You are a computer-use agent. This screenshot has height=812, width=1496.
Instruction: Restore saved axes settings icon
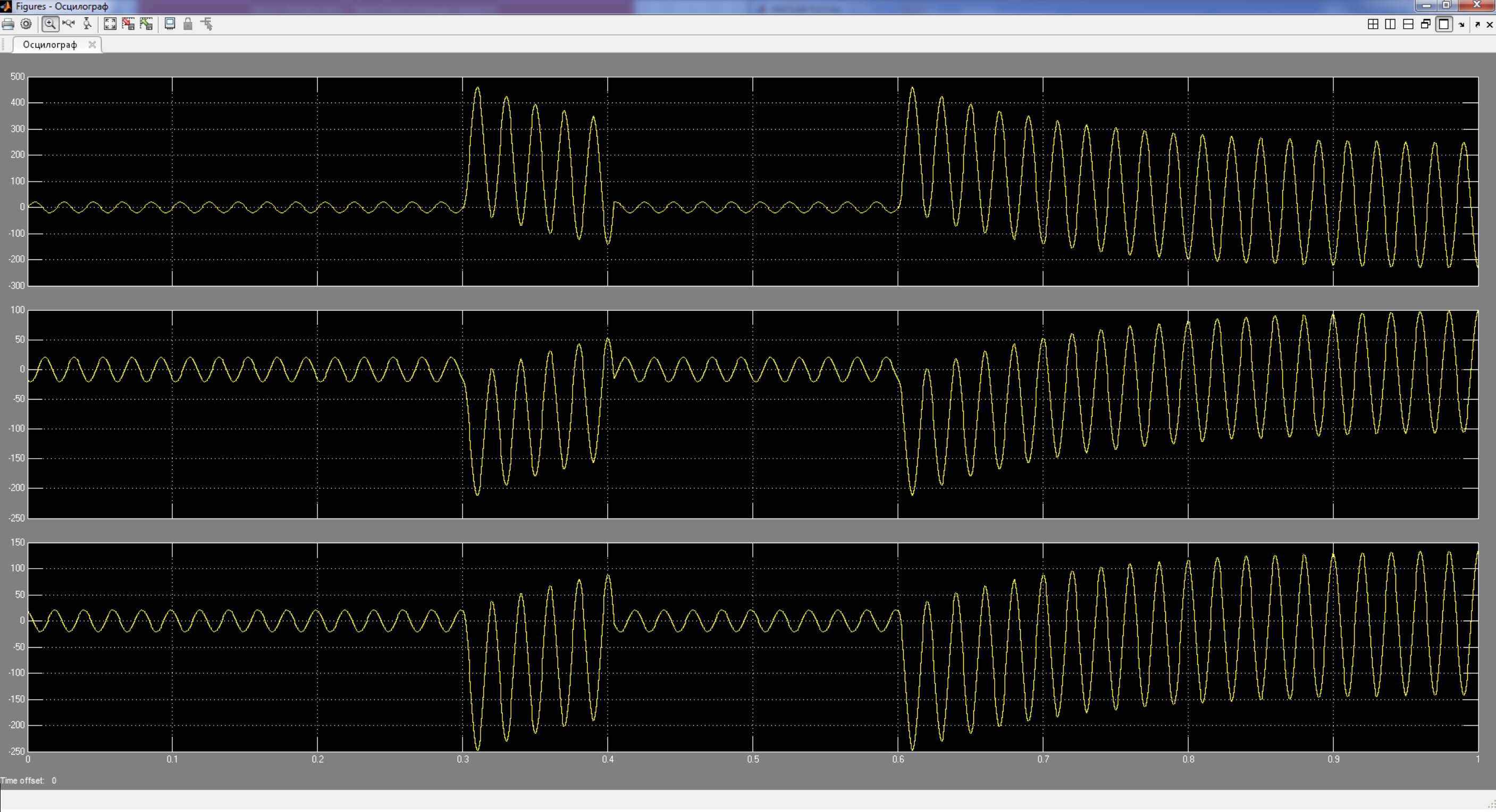146,24
